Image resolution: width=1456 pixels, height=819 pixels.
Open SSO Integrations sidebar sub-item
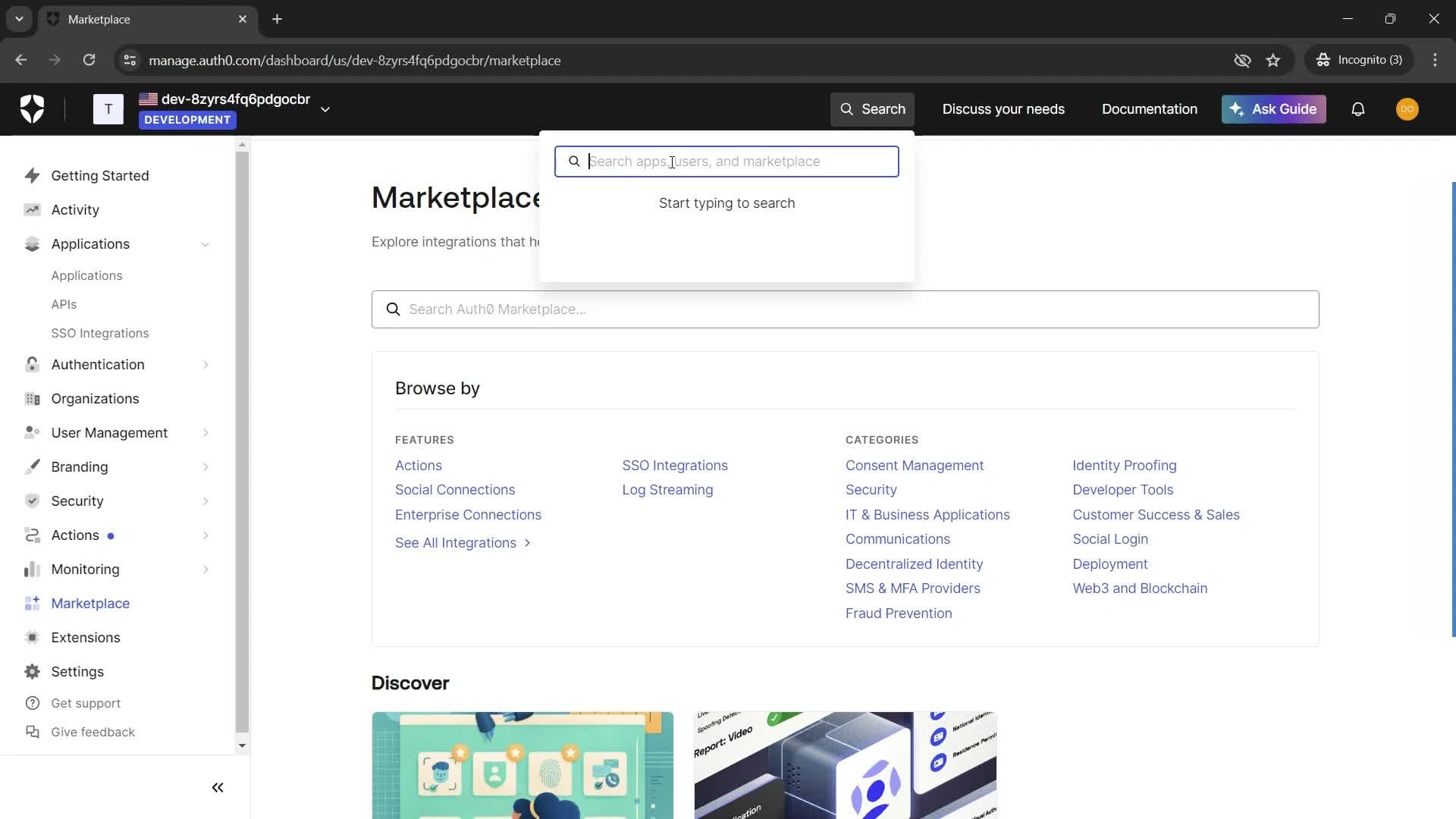(100, 334)
